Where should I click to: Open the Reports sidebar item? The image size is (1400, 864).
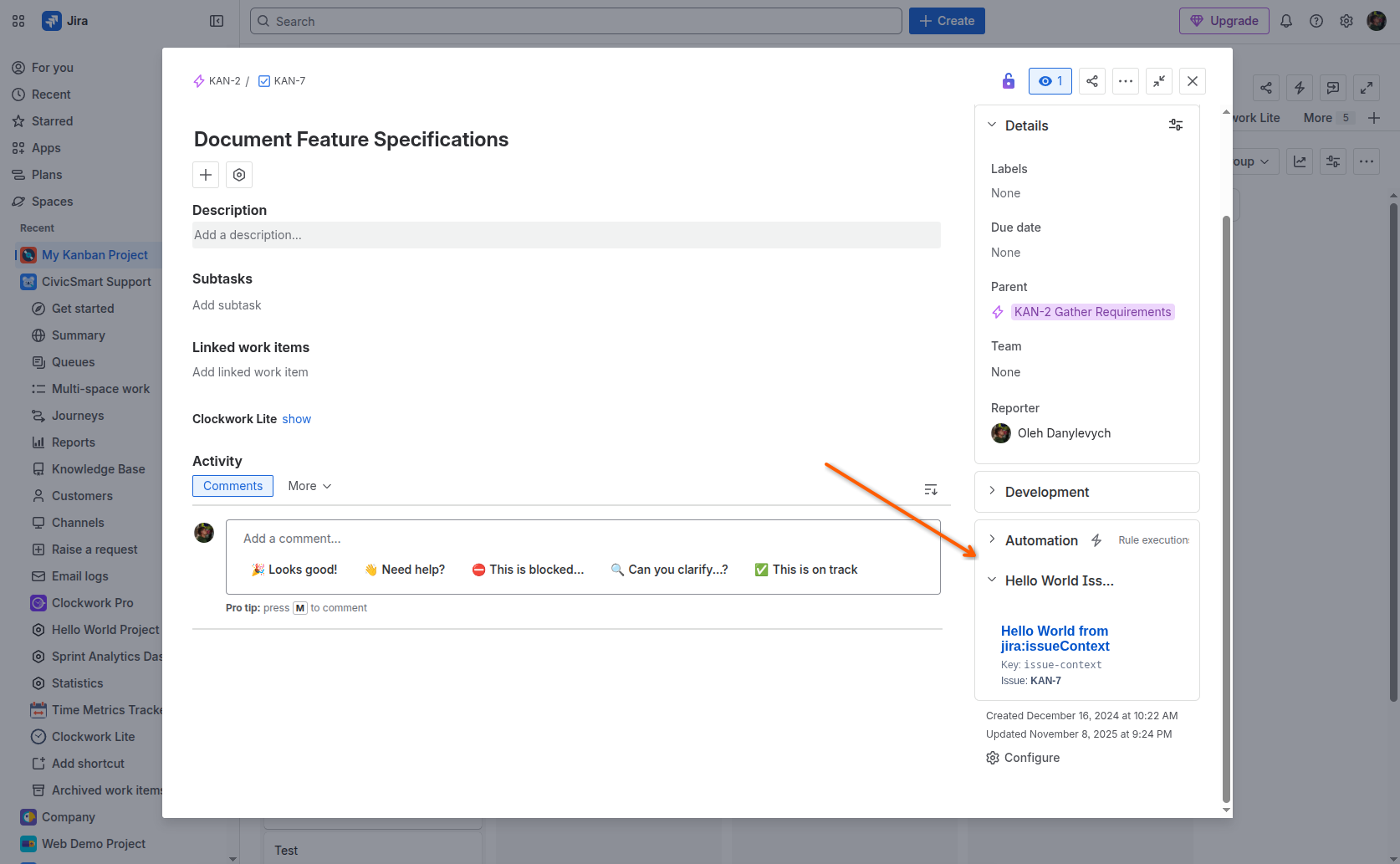73,442
